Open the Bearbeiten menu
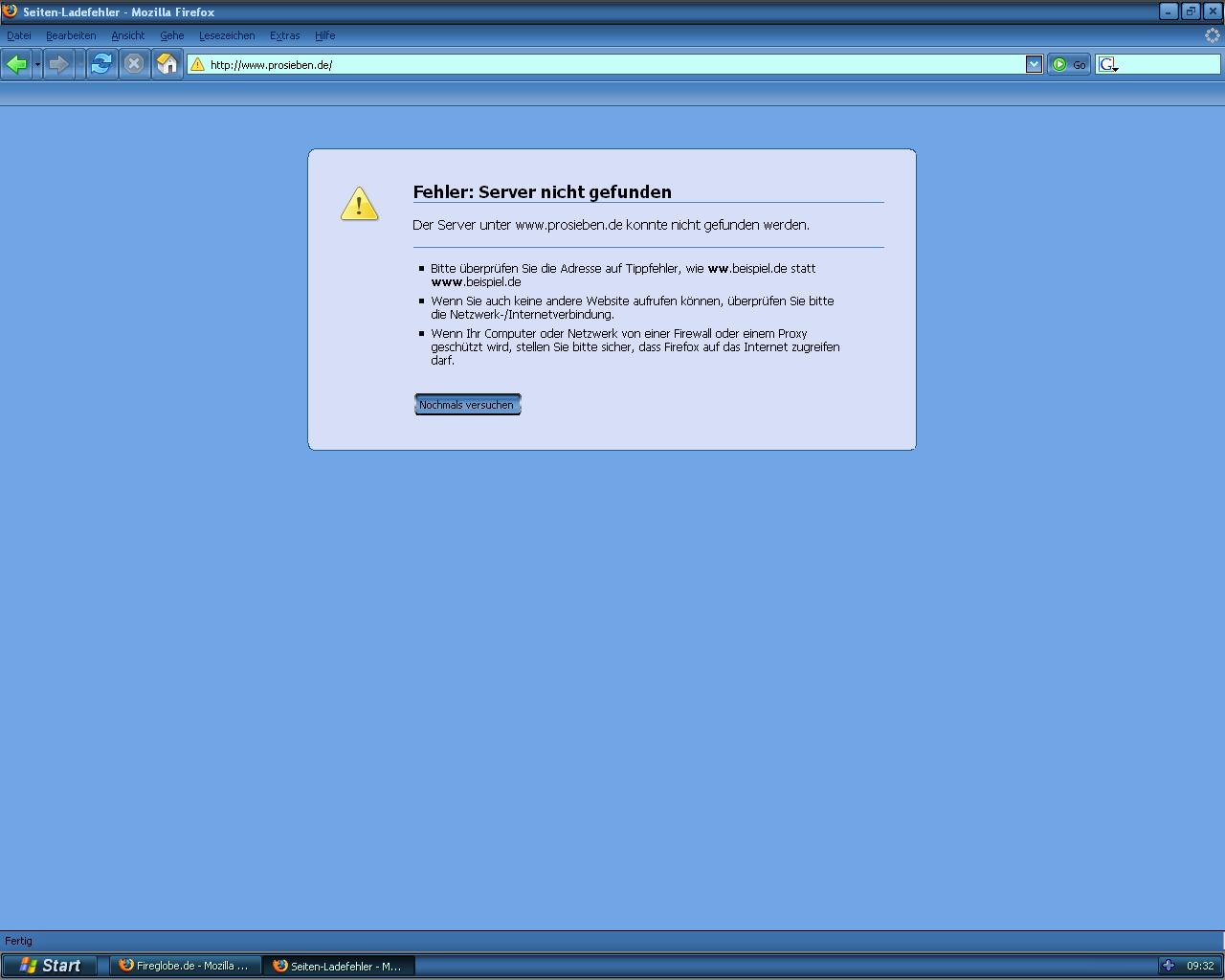1225x980 pixels. coord(71,35)
